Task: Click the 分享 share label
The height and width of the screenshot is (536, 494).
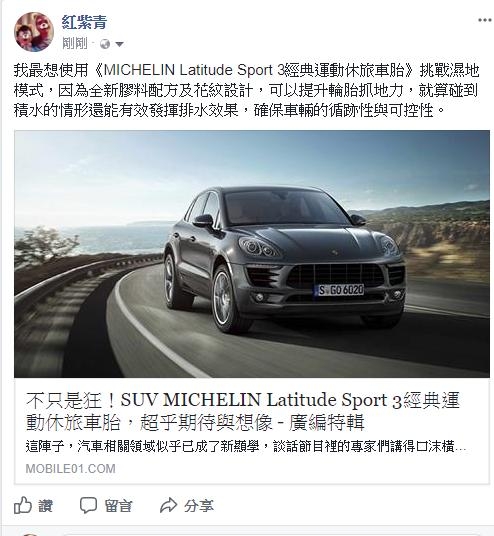Action: [x=199, y=506]
